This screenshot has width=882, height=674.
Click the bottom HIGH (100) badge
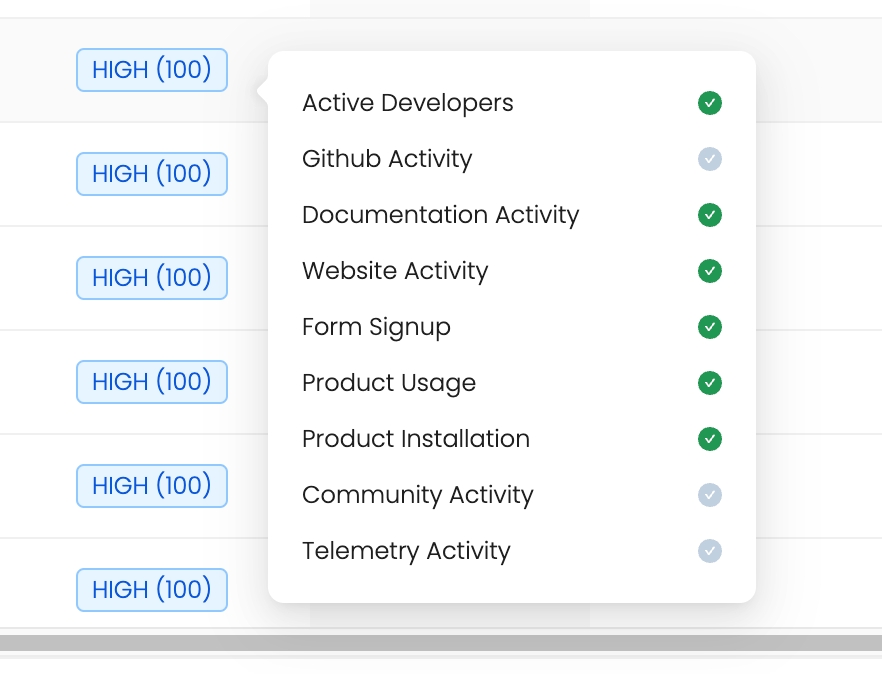[152, 590]
